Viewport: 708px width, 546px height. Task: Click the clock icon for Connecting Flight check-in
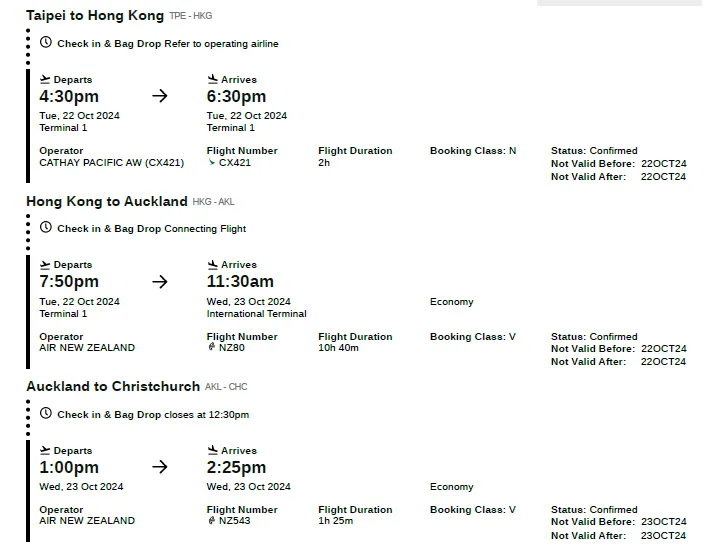(x=46, y=228)
